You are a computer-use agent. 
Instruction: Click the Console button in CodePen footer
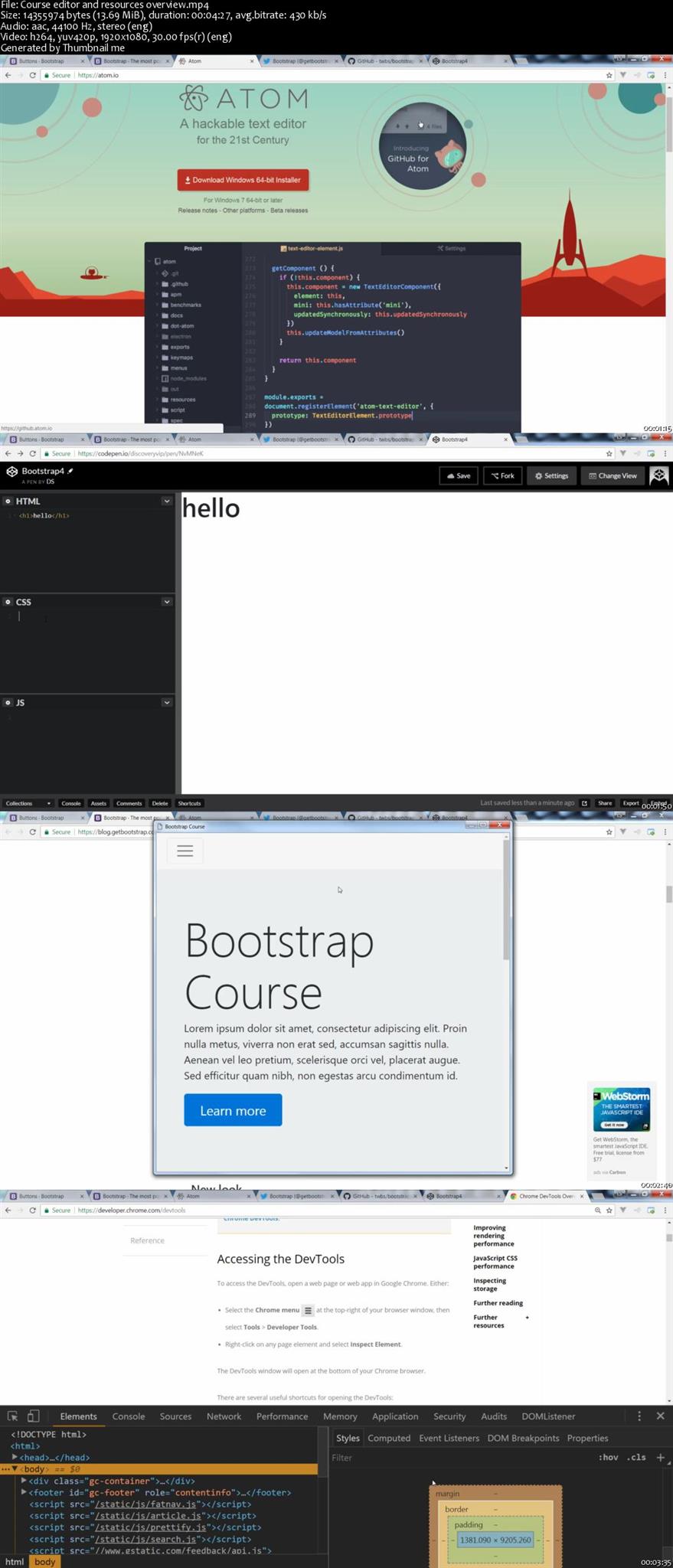click(71, 803)
